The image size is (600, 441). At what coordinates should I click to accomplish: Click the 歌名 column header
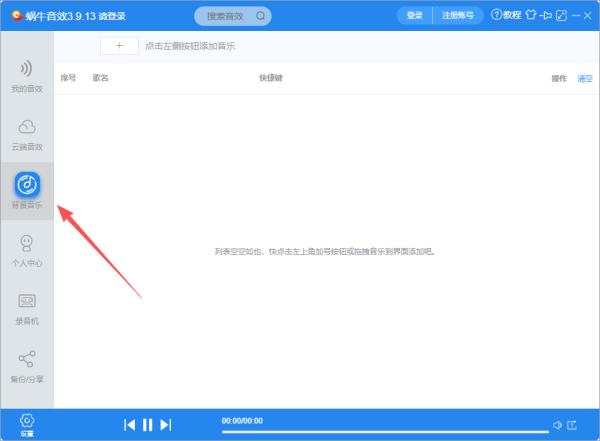pos(101,78)
